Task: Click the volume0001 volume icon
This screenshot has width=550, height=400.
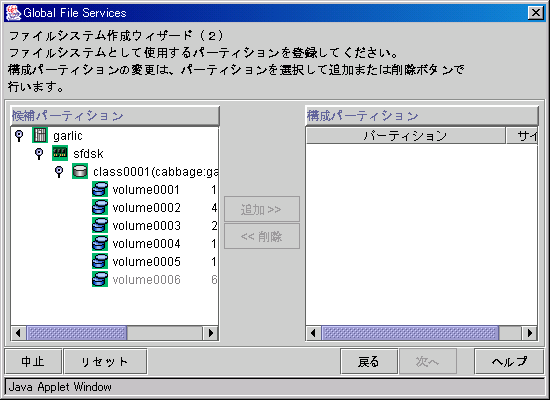Action: tap(100, 189)
